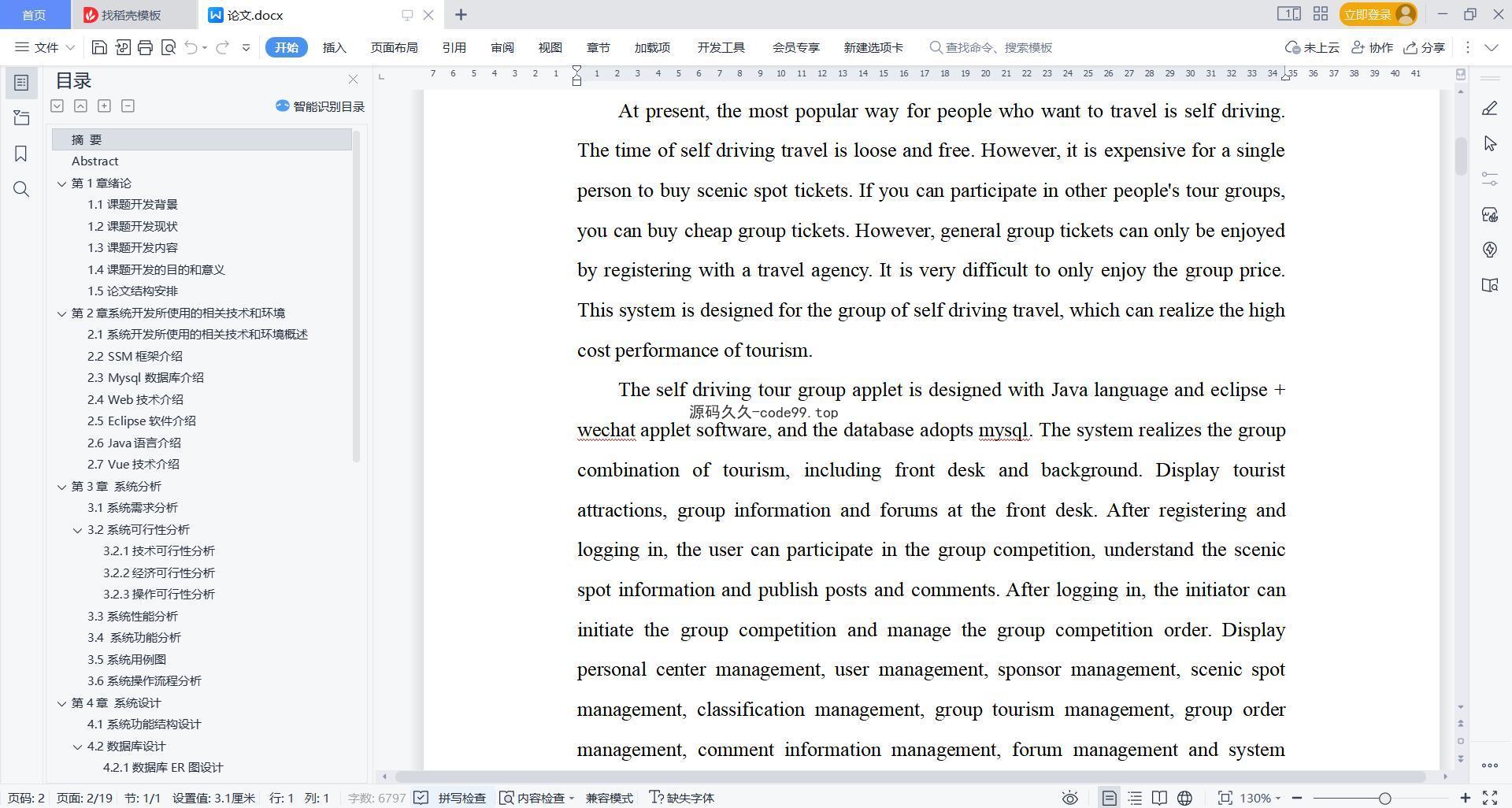Click the add heading plus icon

click(104, 106)
